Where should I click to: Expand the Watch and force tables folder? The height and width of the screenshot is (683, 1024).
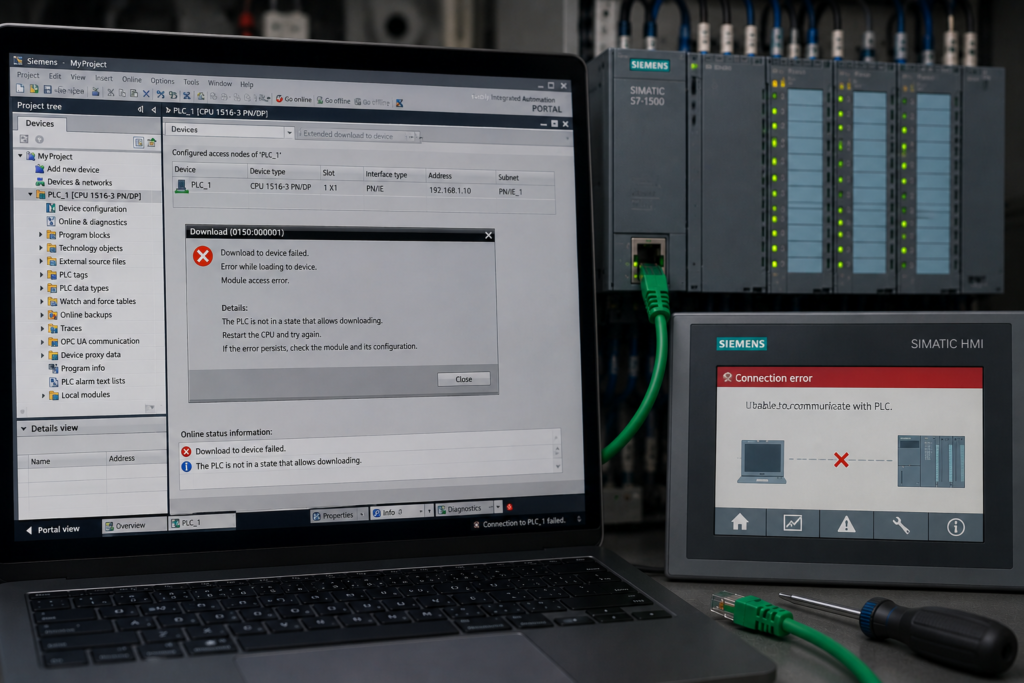click(41, 301)
